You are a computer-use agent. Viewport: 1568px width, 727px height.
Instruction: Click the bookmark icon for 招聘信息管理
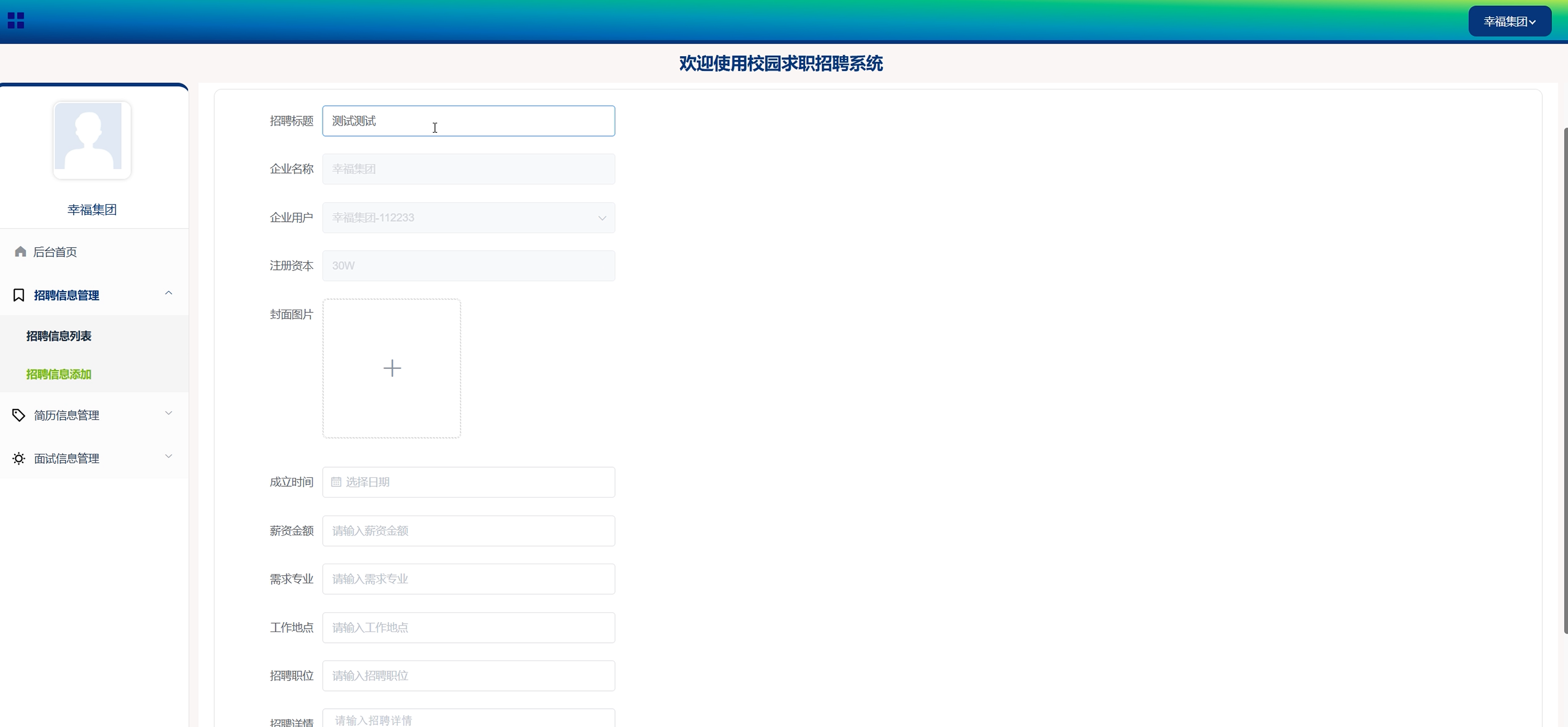pos(19,295)
